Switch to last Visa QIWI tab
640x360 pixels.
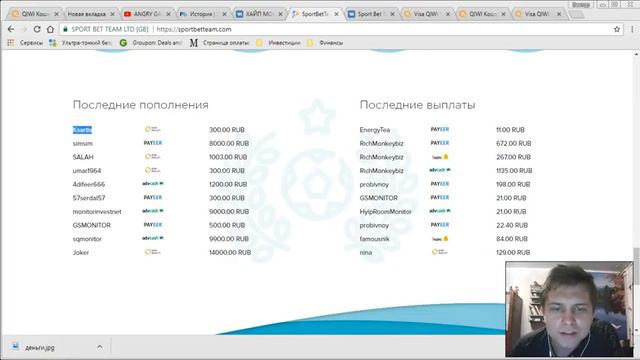point(538,14)
